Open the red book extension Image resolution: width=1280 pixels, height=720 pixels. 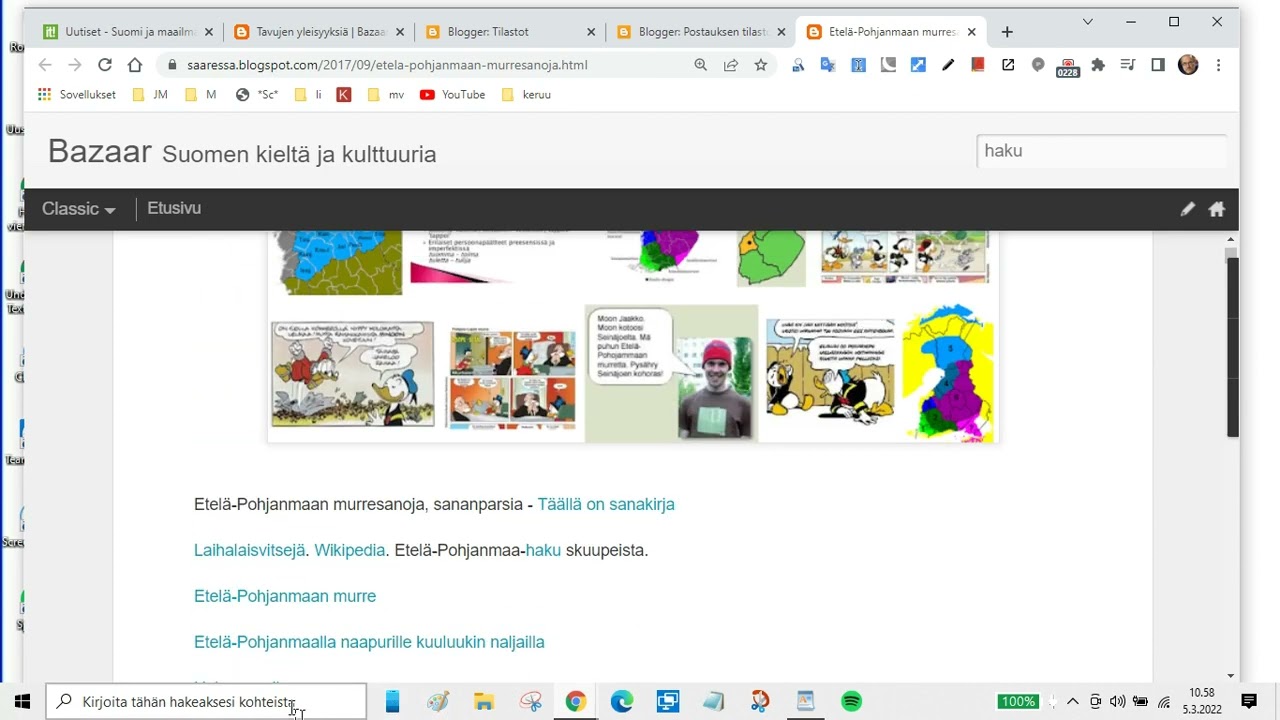coord(978,65)
